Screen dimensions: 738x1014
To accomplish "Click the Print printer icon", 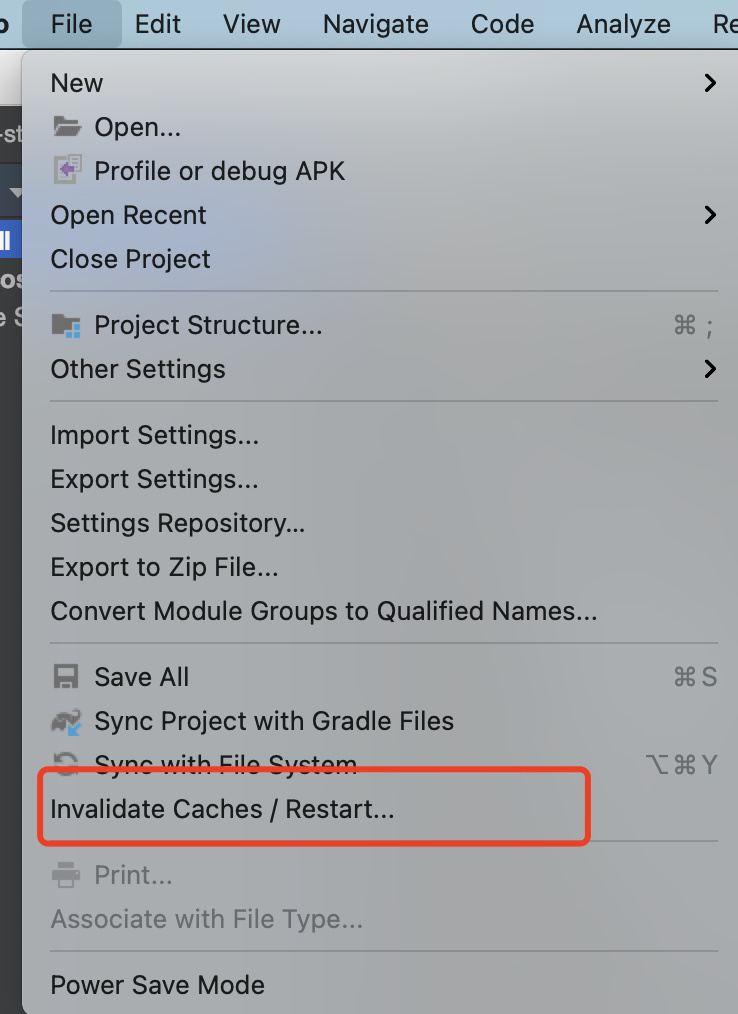I will coord(66,875).
